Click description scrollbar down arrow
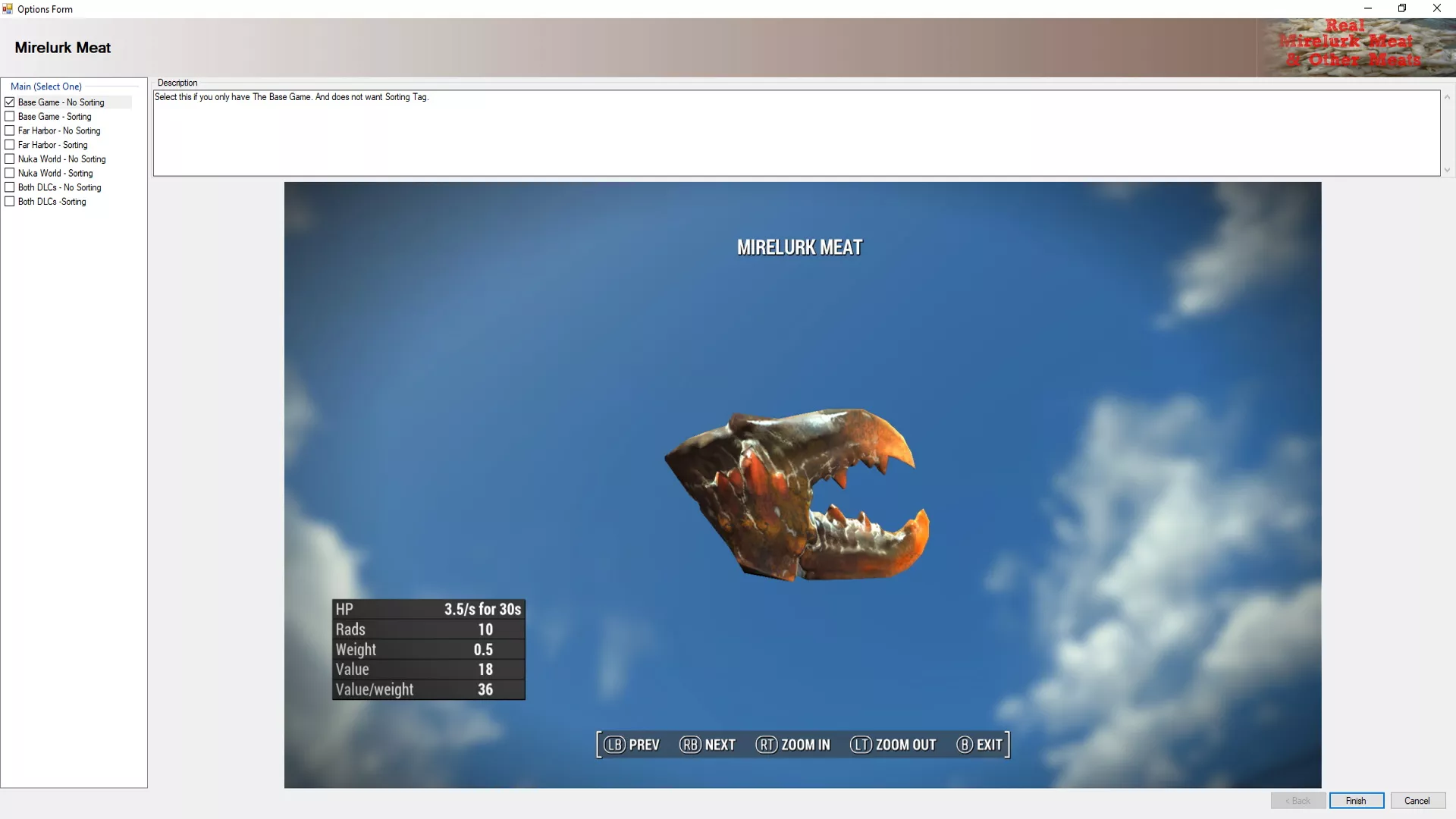The image size is (1456, 819). (1447, 171)
